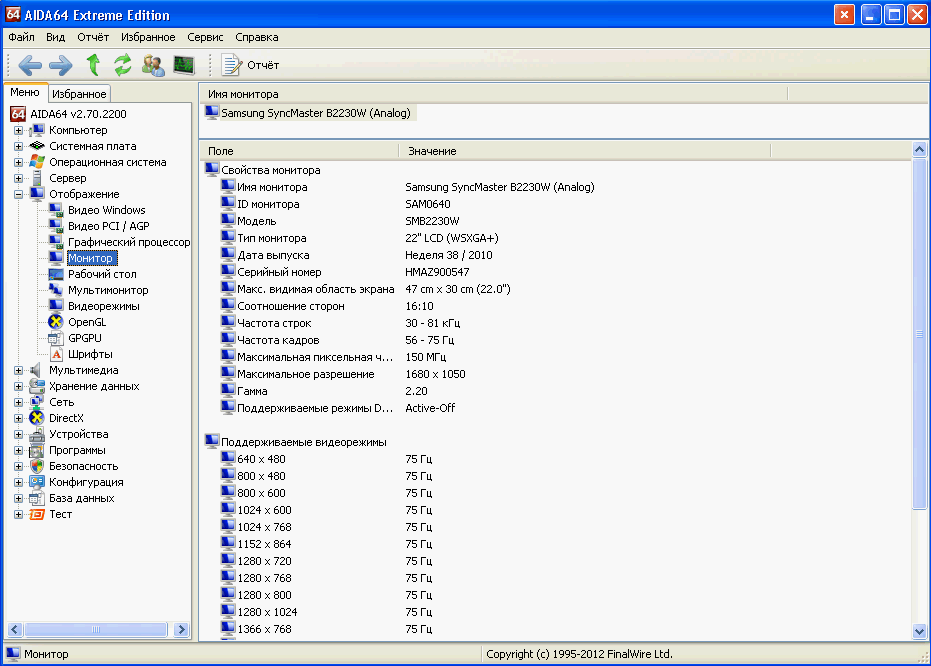Click the Отчёт toolbar button
This screenshot has width=931, height=666.
click(250, 65)
